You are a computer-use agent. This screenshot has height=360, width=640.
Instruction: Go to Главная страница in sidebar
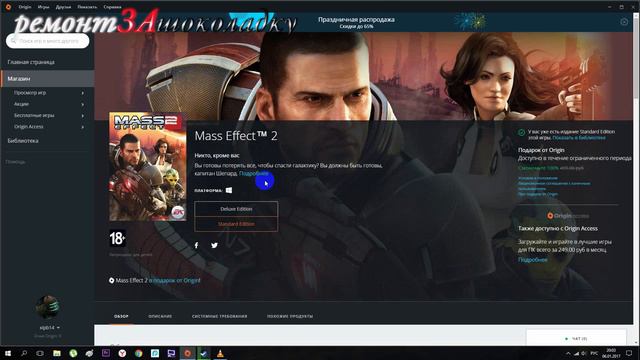tap(31, 62)
